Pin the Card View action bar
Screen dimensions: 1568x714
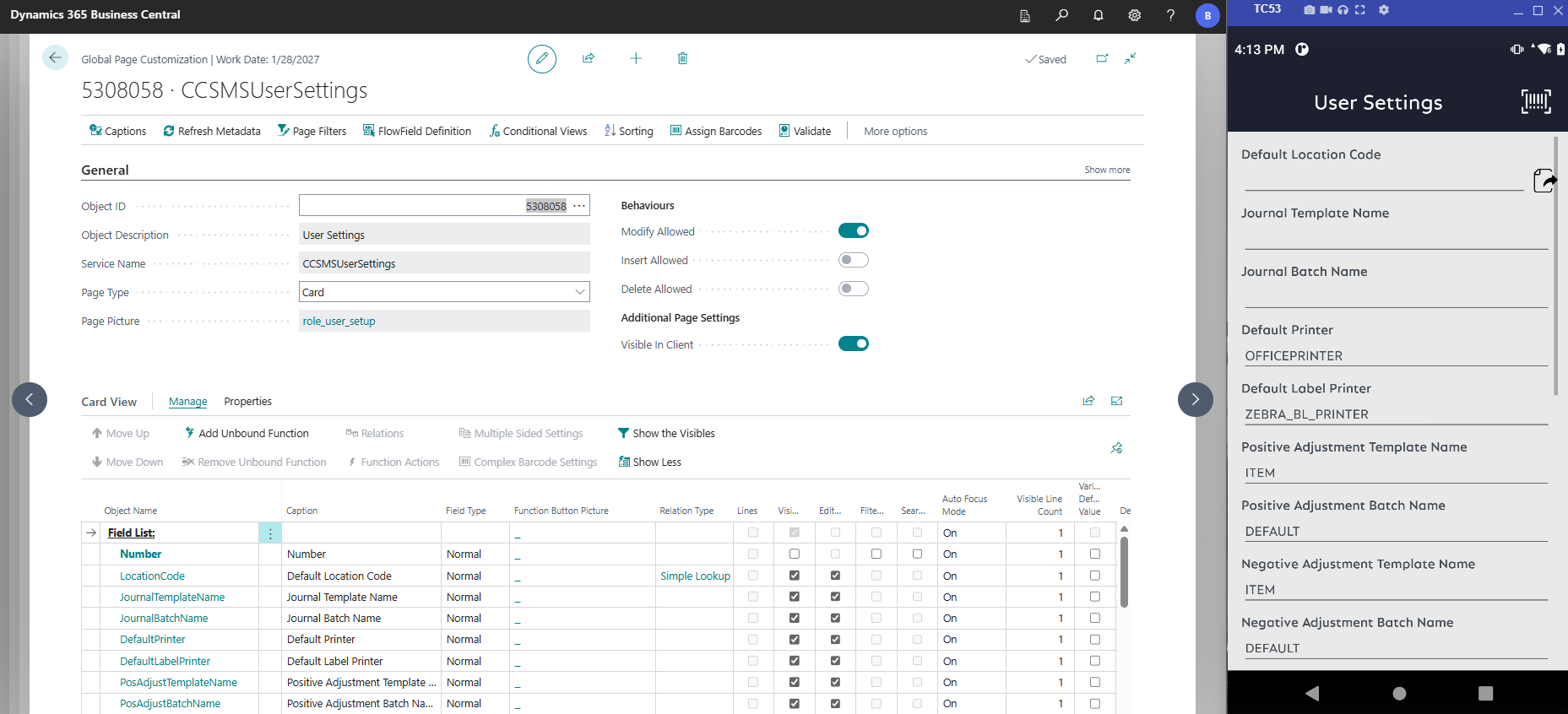click(x=1116, y=448)
